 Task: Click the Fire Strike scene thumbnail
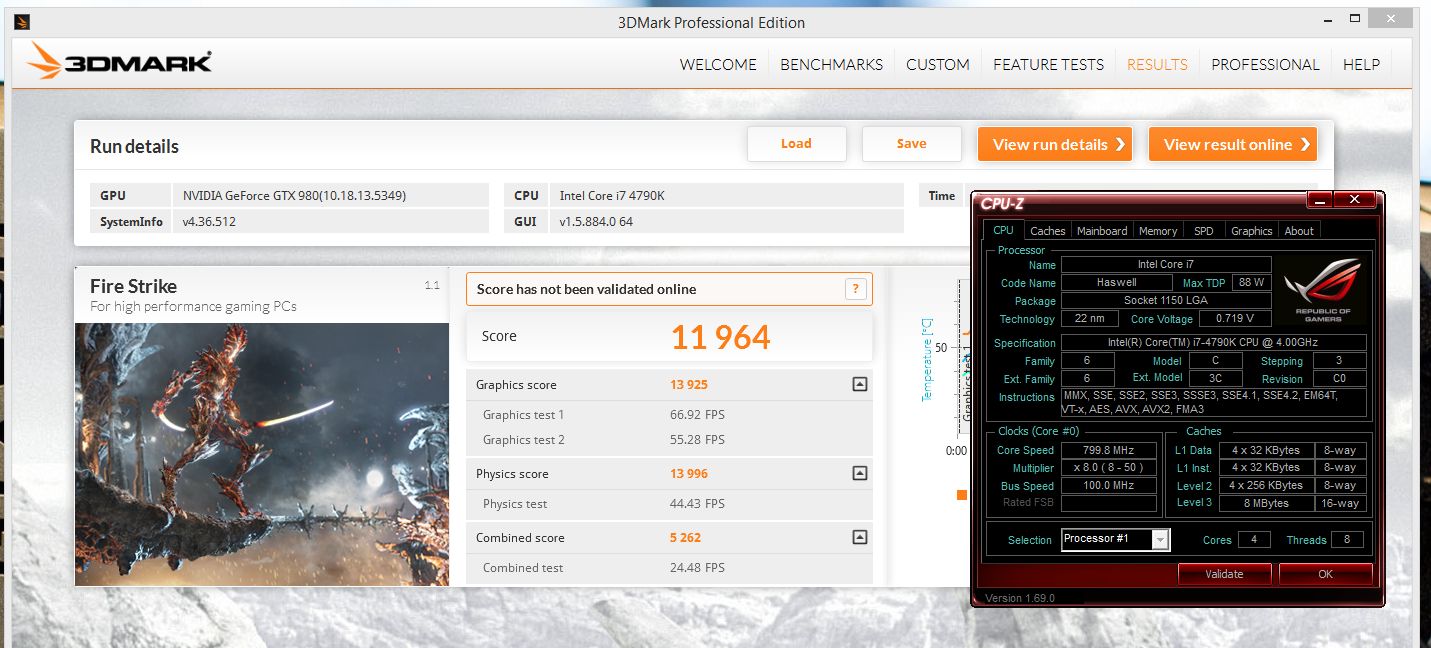(x=262, y=454)
